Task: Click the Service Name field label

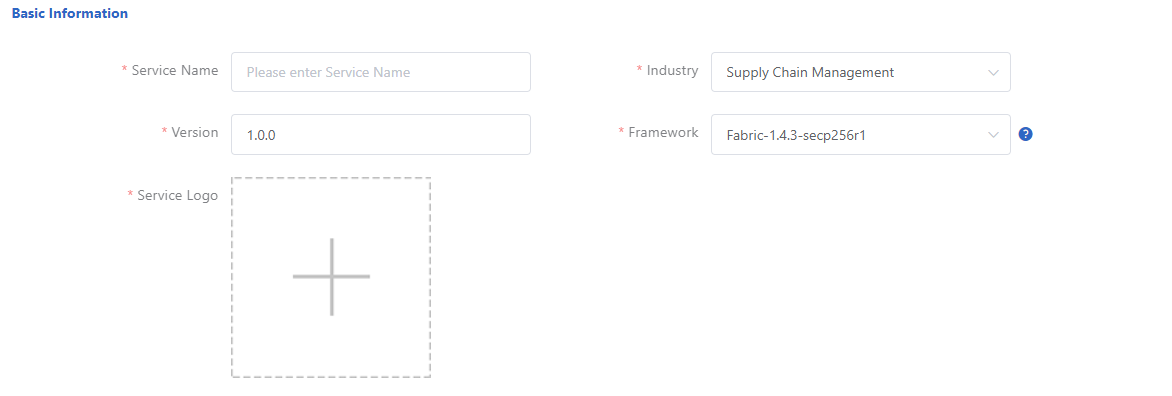Action: point(175,70)
